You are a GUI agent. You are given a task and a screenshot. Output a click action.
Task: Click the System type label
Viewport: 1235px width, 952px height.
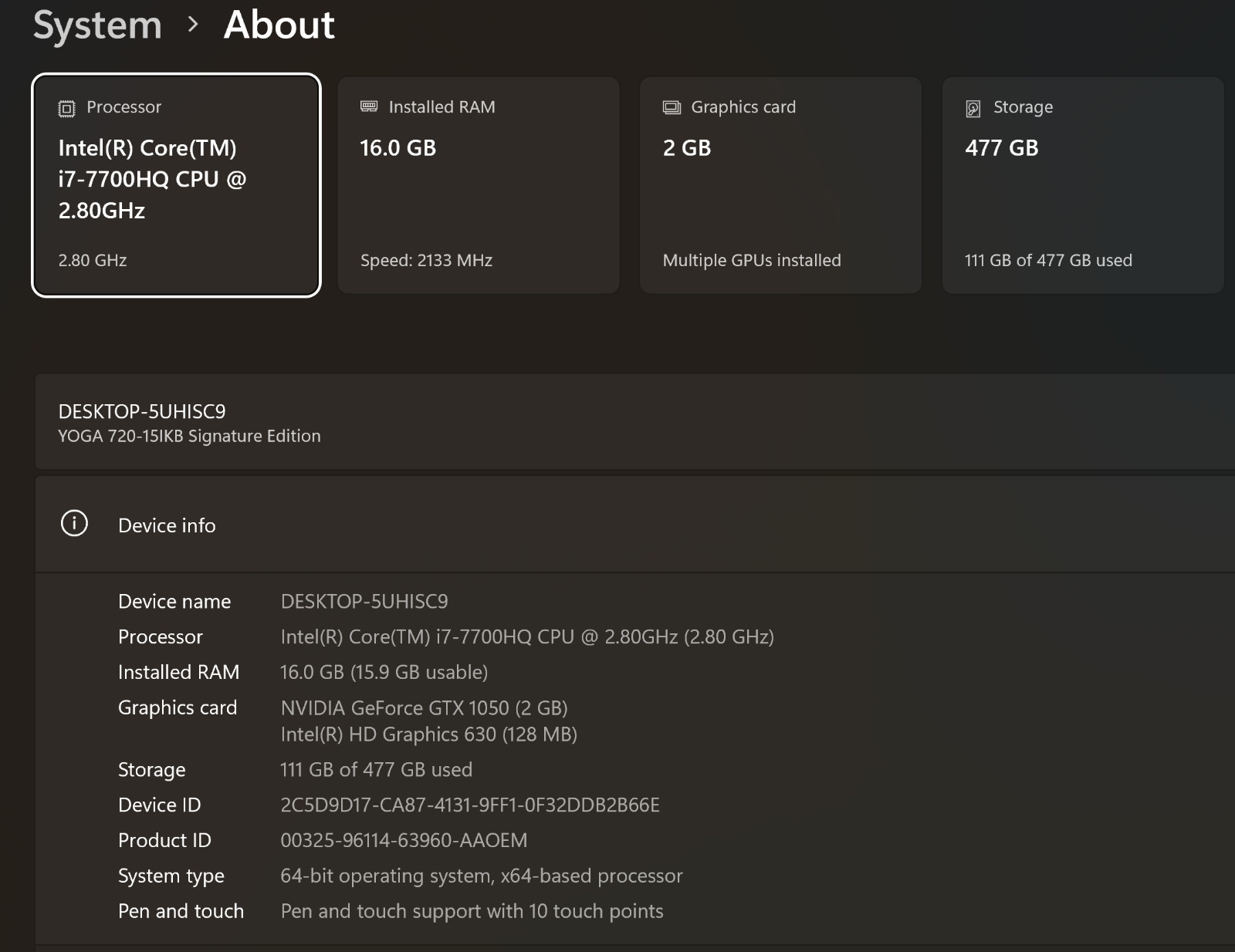click(171, 876)
